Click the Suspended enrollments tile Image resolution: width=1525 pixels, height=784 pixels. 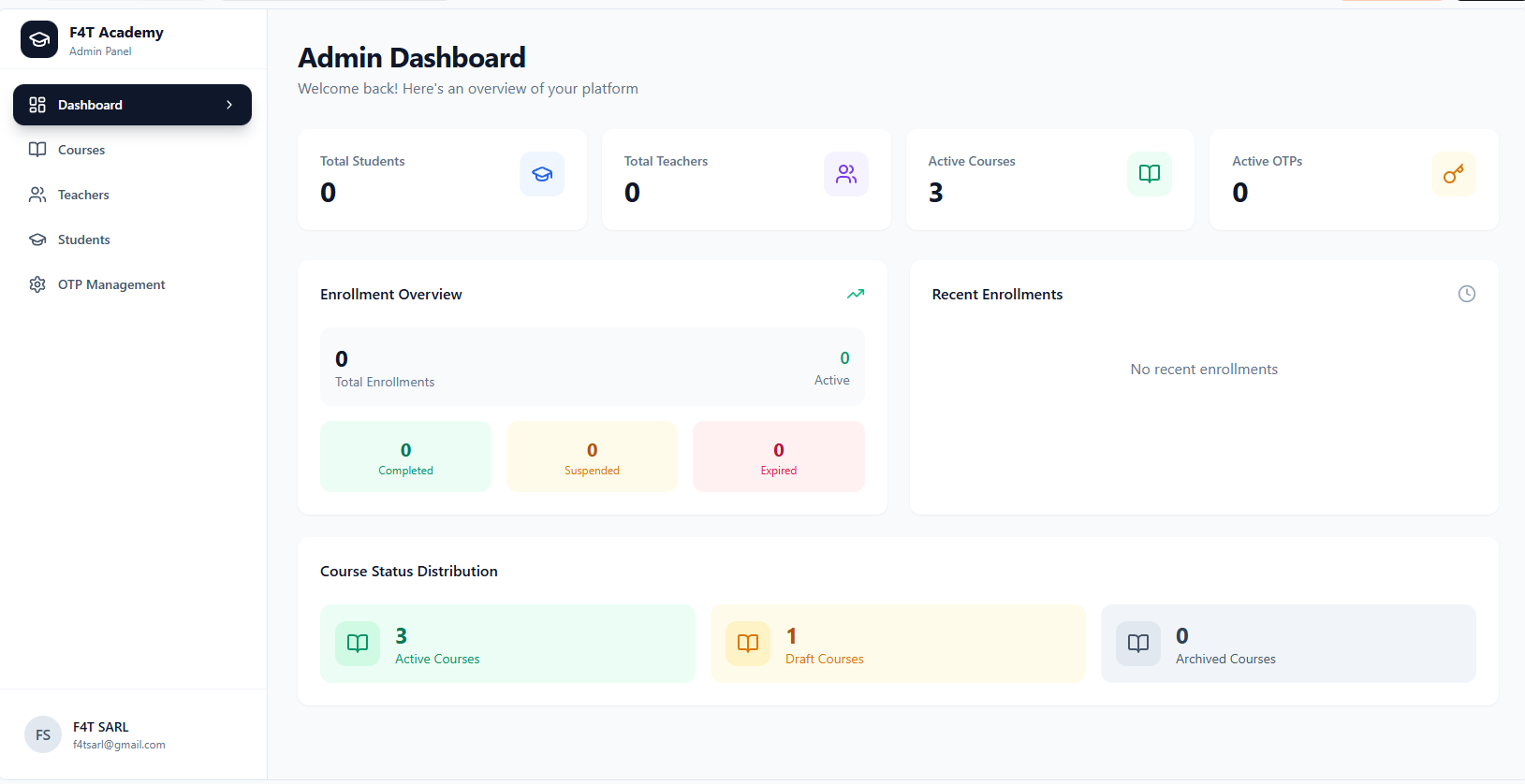pyautogui.click(x=592, y=457)
